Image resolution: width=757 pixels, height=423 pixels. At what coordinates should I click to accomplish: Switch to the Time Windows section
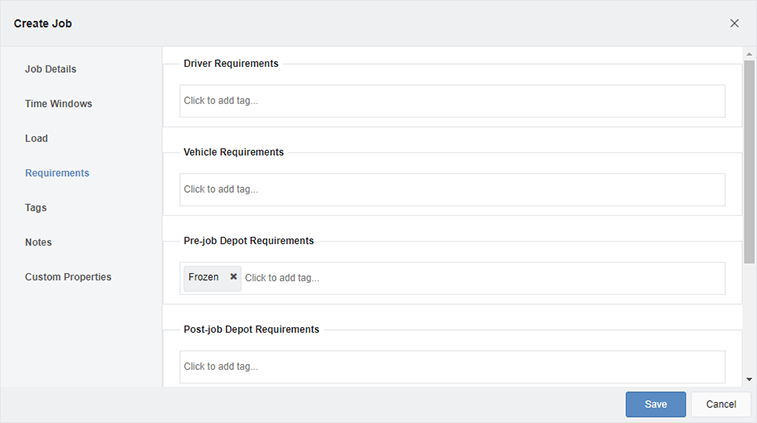59,104
